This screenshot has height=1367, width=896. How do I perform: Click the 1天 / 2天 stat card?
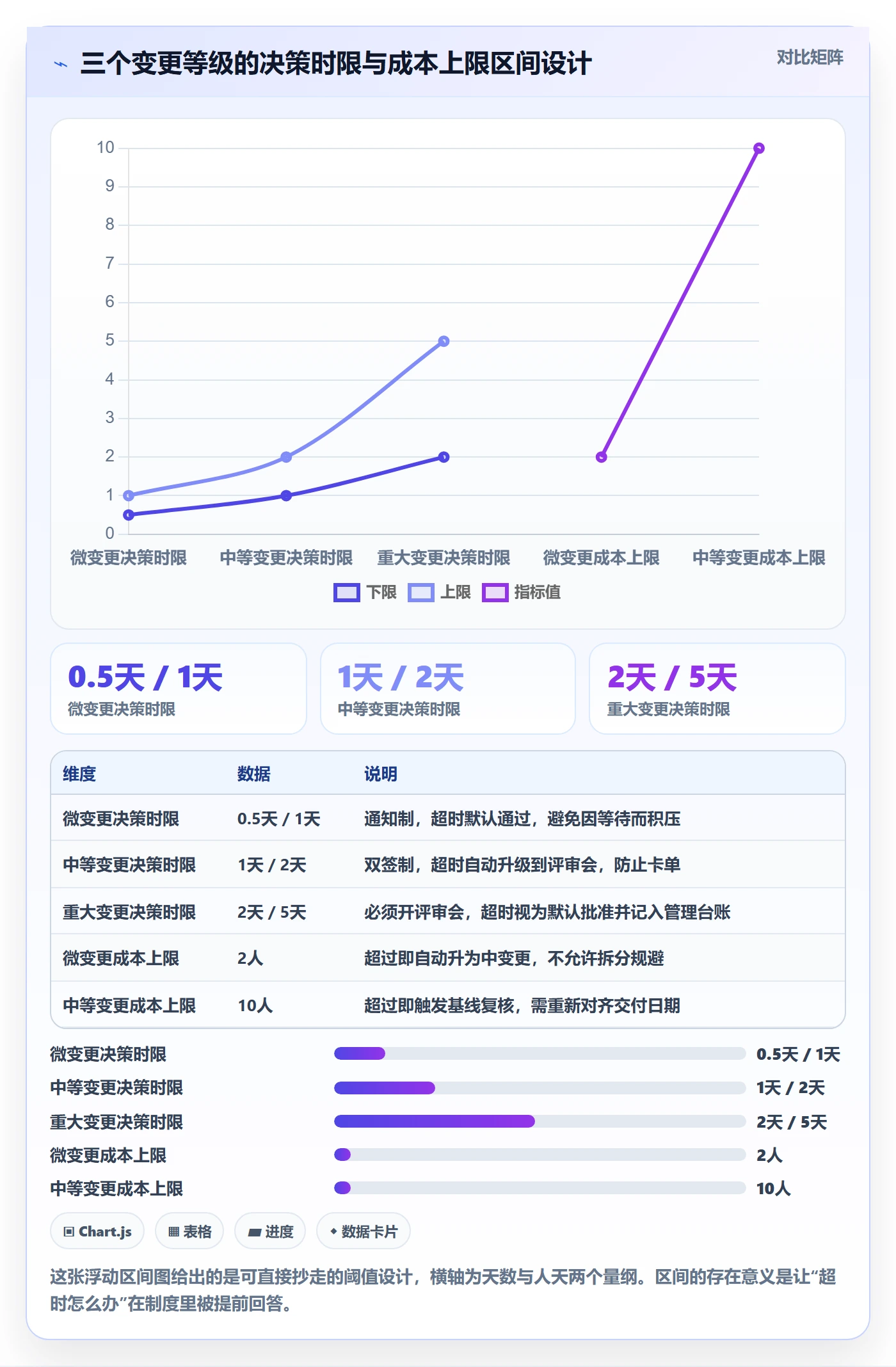[448, 689]
